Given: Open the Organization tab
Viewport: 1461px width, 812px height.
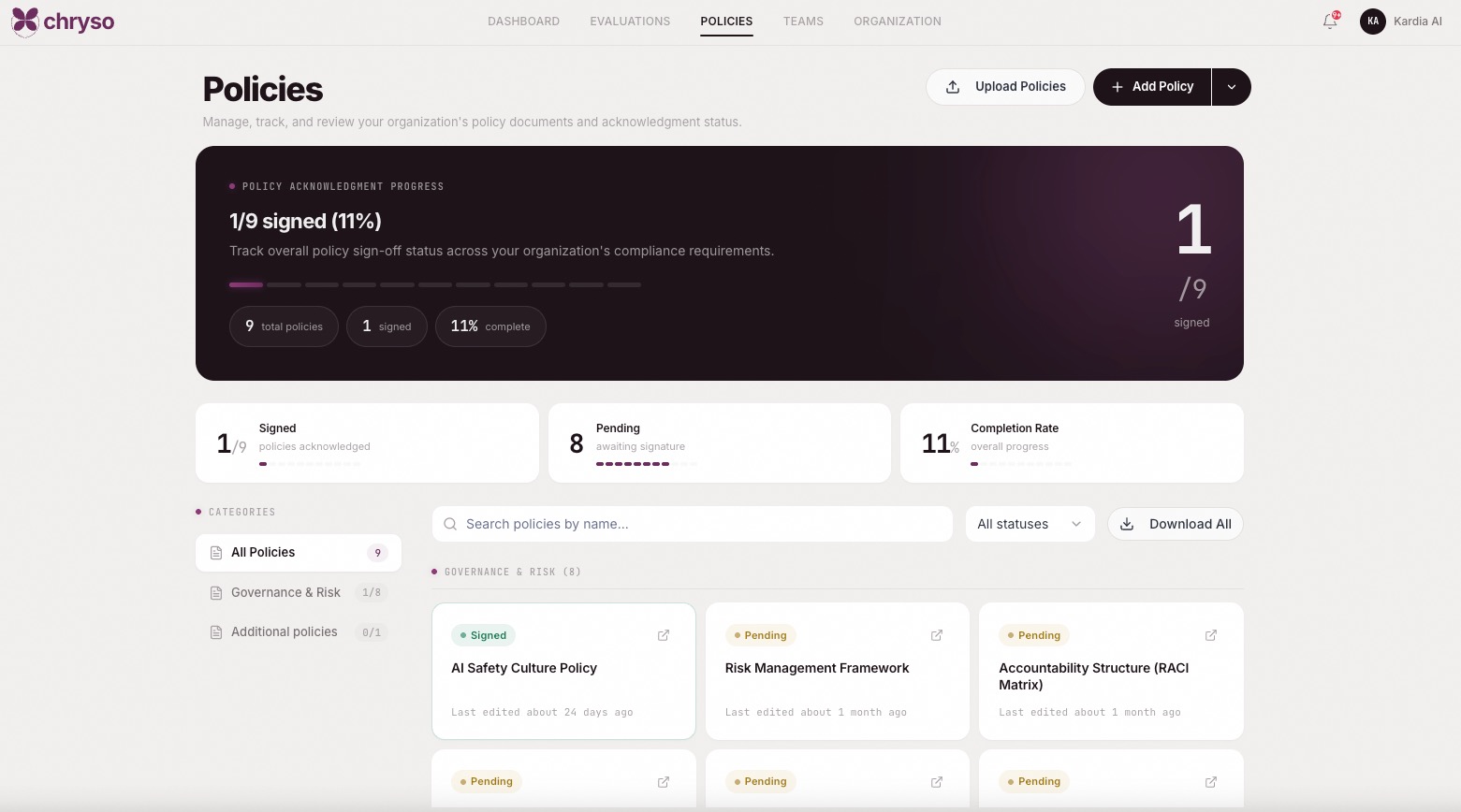Looking at the screenshot, I should click(x=897, y=21).
